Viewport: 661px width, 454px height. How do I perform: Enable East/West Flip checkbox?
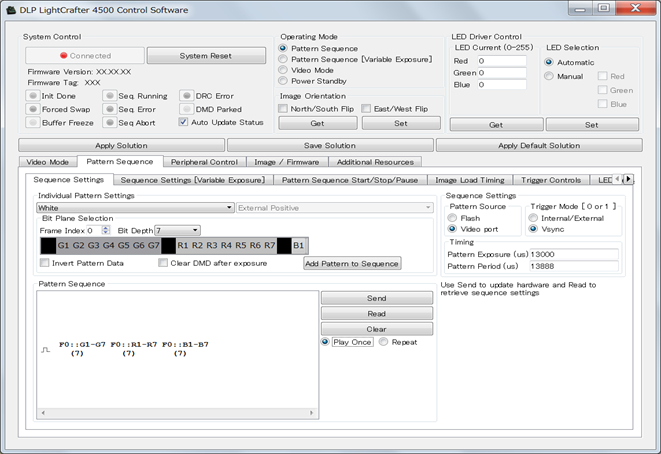click(366, 109)
